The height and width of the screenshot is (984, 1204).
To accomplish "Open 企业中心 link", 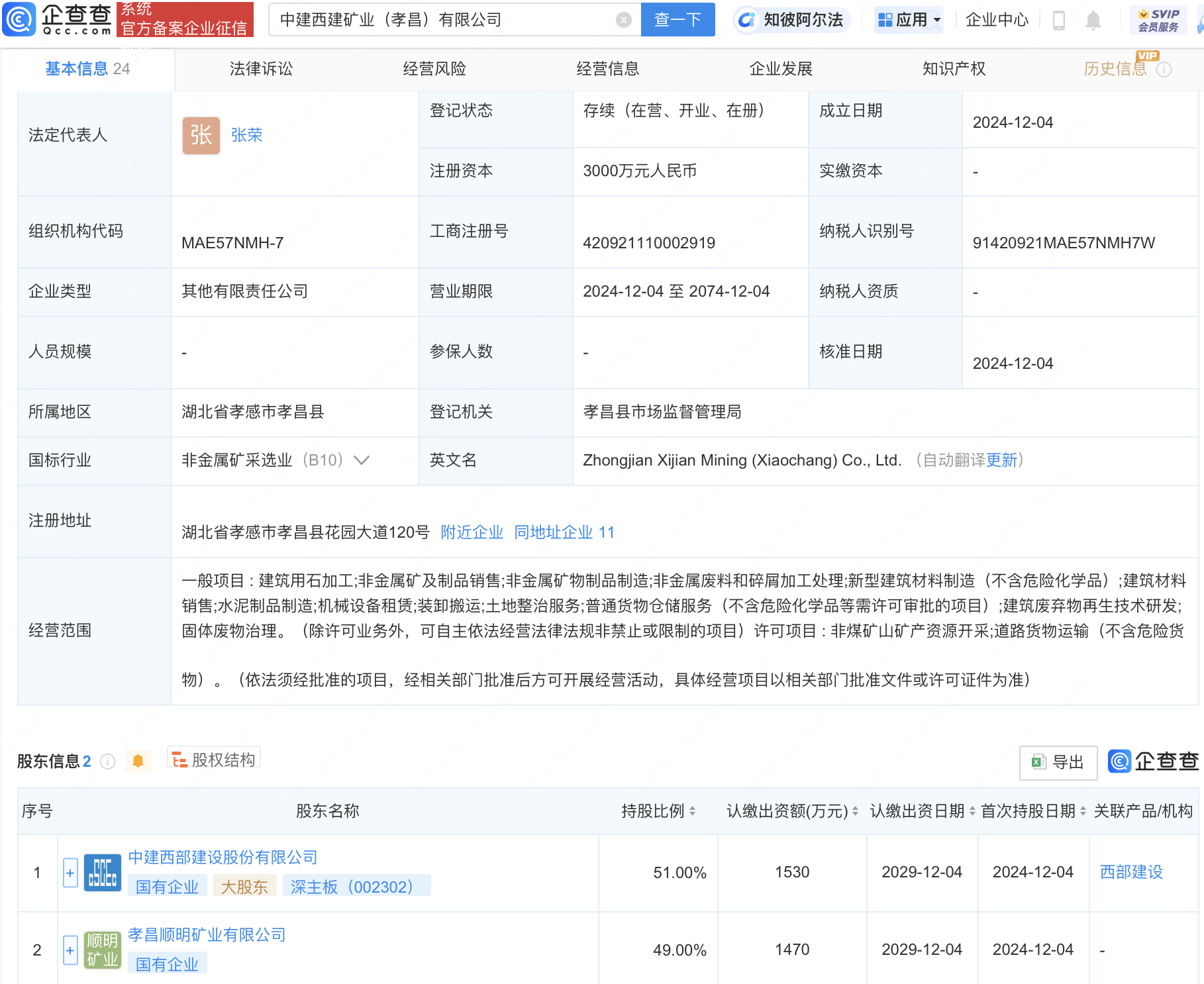I will click(x=997, y=20).
